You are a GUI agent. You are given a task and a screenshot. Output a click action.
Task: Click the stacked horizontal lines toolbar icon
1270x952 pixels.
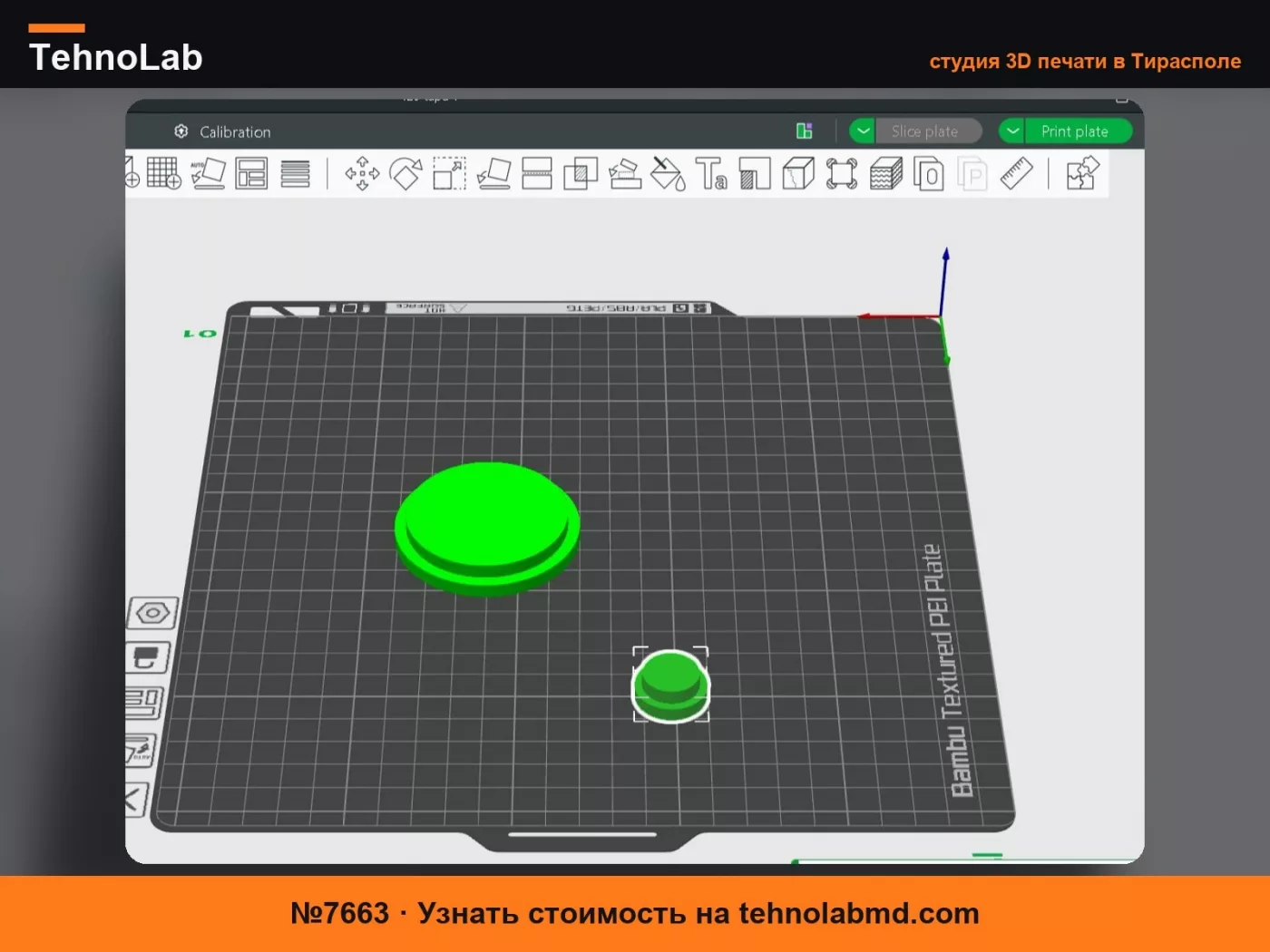tap(295, 173)
